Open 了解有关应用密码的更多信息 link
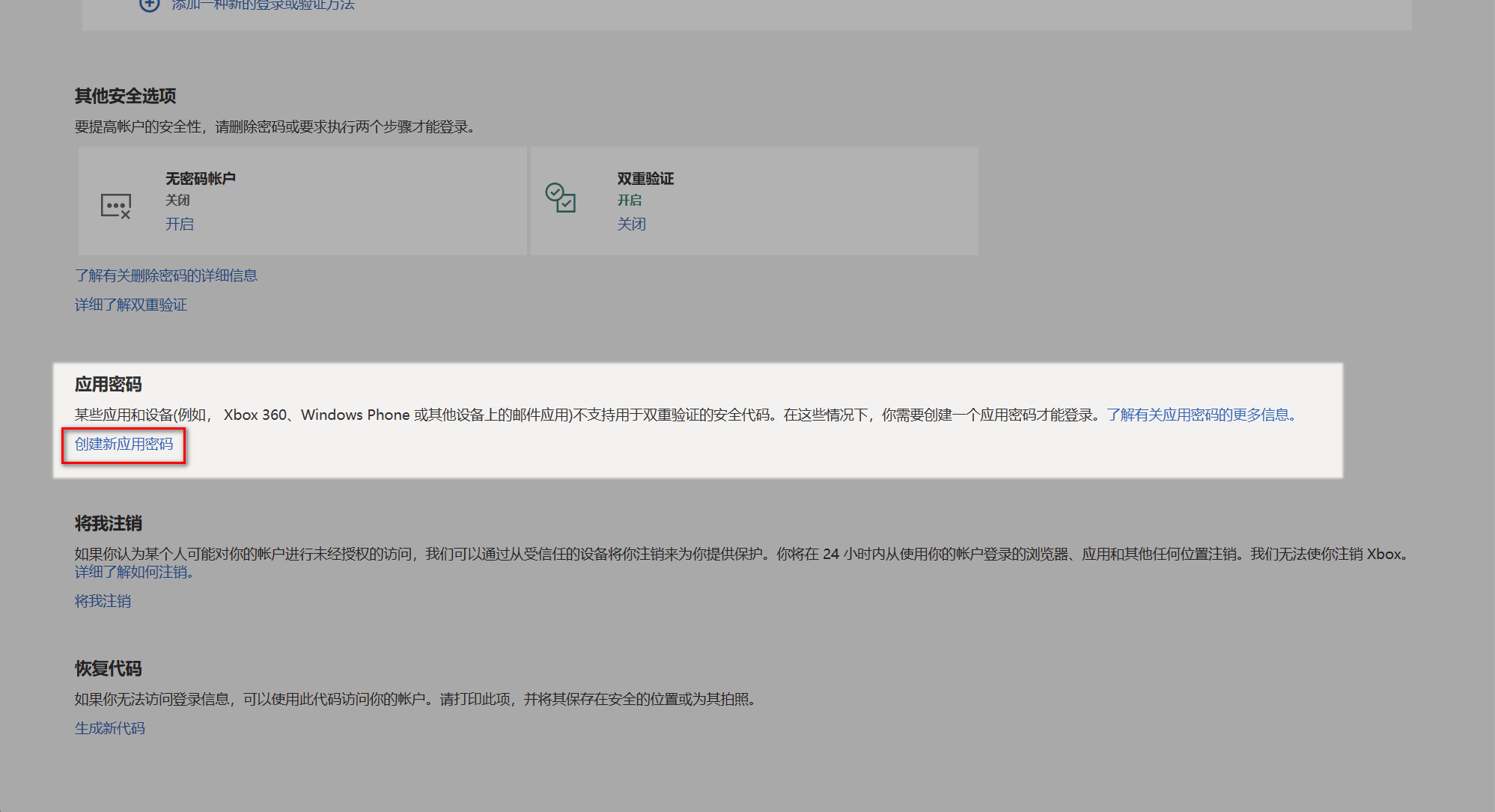Screen dimensions: 1495x812 coord(1200,415)
